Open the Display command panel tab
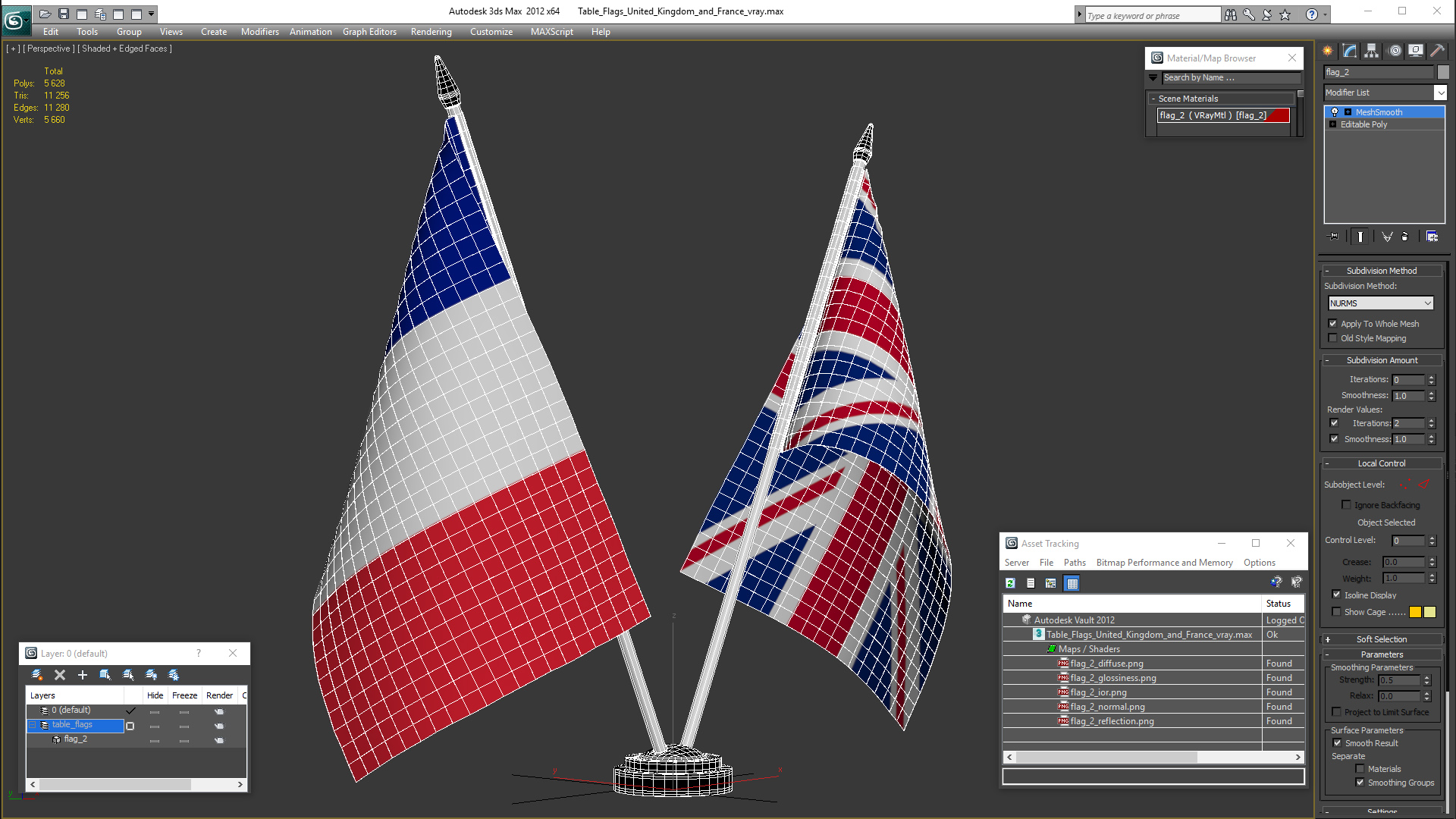1456x819 pixels. (x=1416, y=51)
